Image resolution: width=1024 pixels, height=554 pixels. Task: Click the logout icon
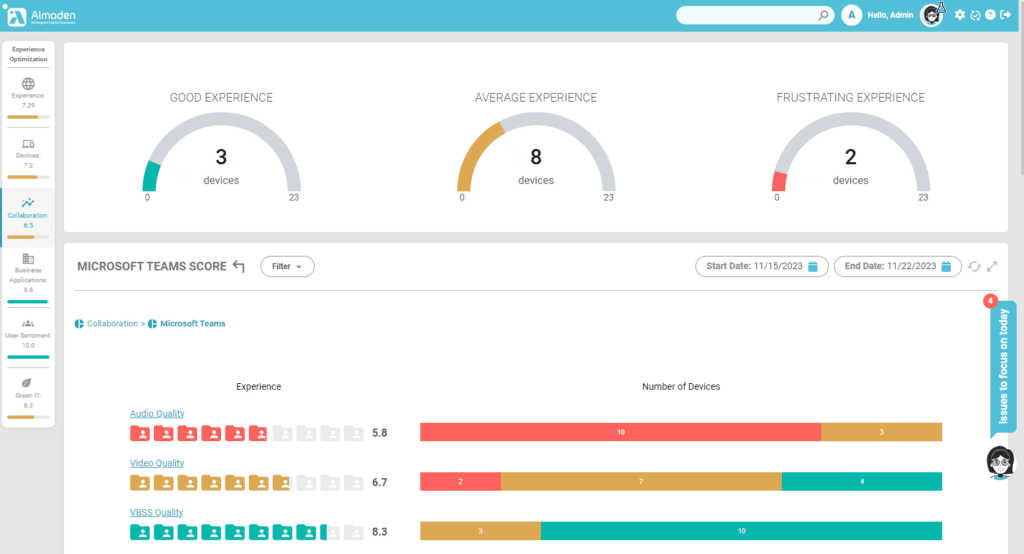tap(1006, 14)
